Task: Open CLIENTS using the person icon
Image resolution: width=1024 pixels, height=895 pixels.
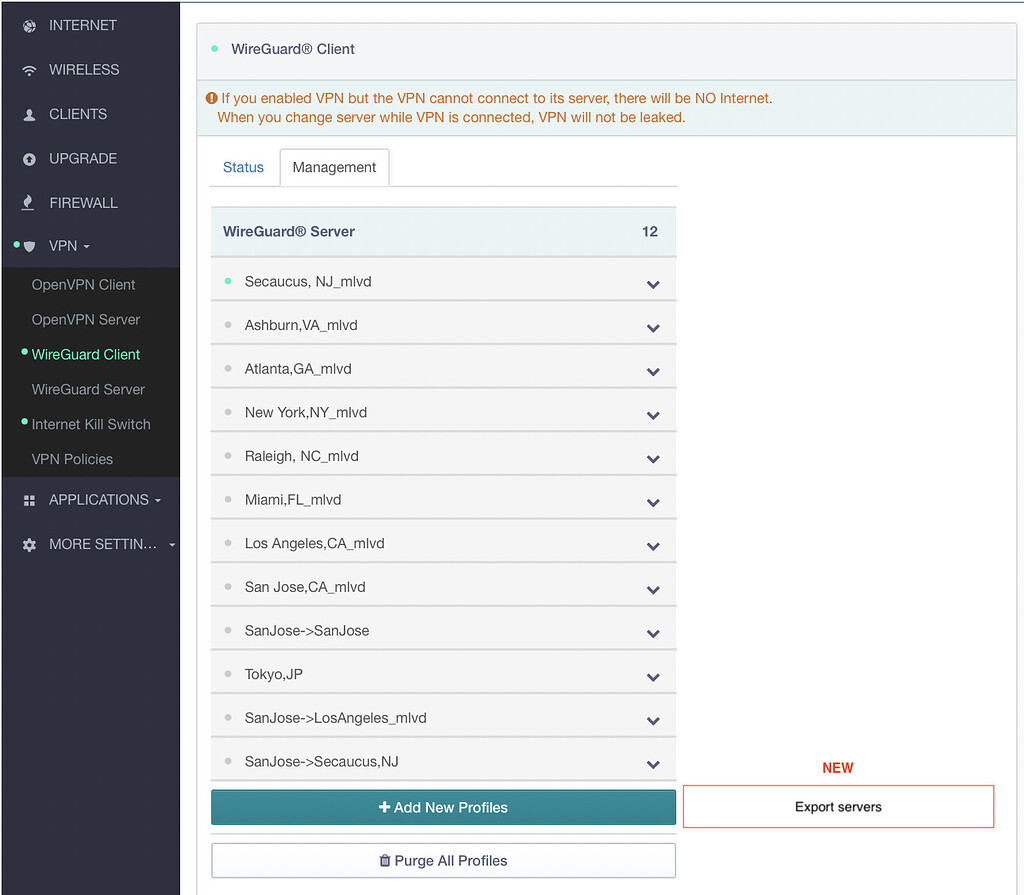Action: tap(30, 114)
